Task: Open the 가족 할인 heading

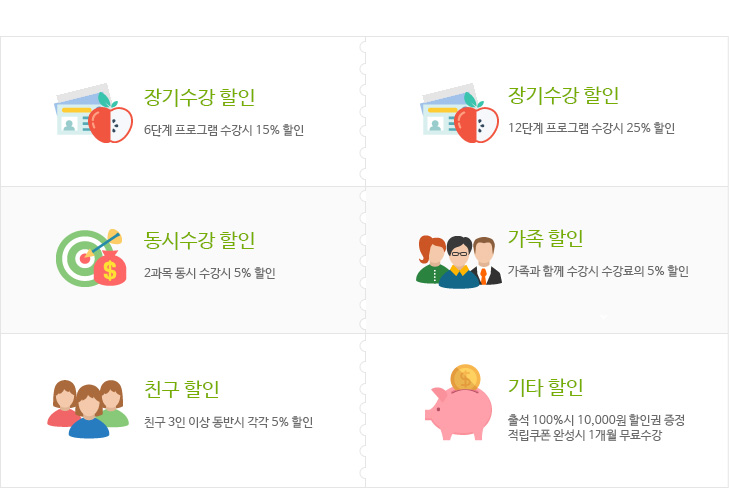Action: (545, 238)
